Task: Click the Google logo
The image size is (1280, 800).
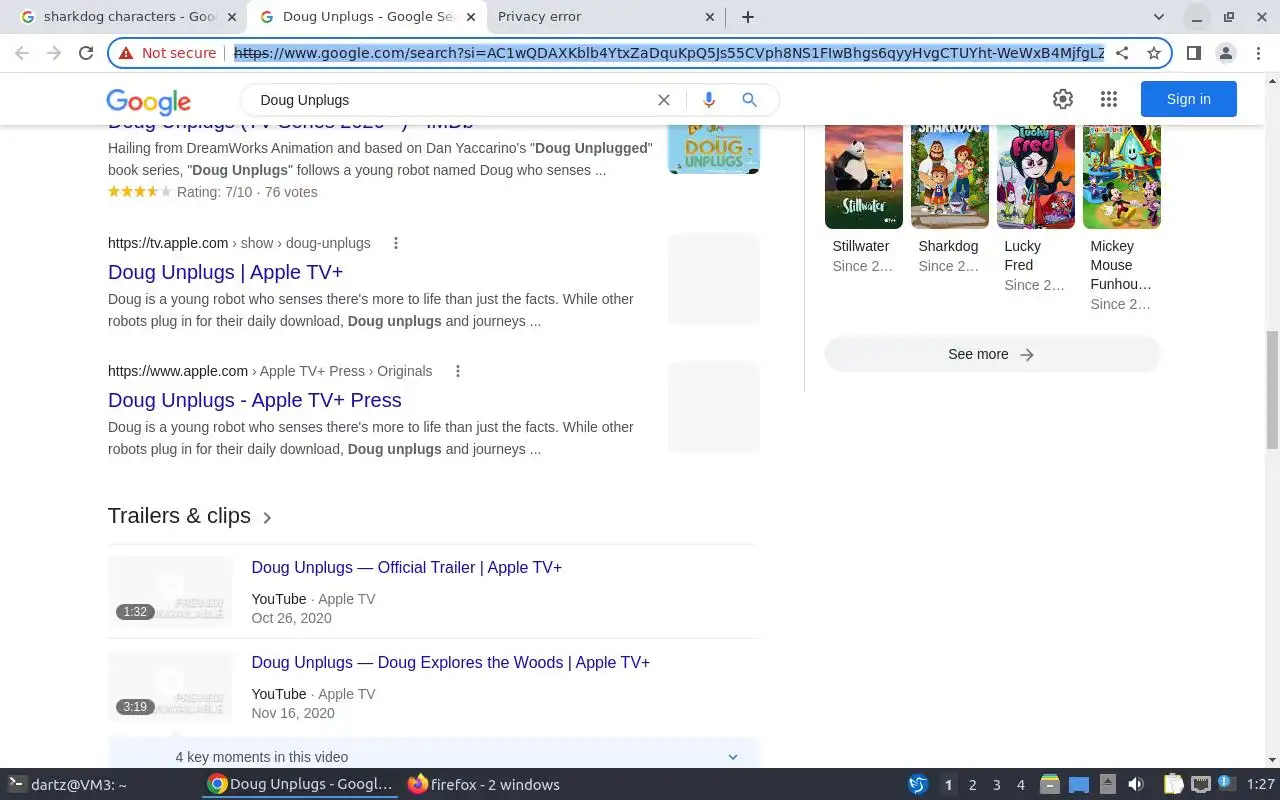Action: [x=148, y=101]
